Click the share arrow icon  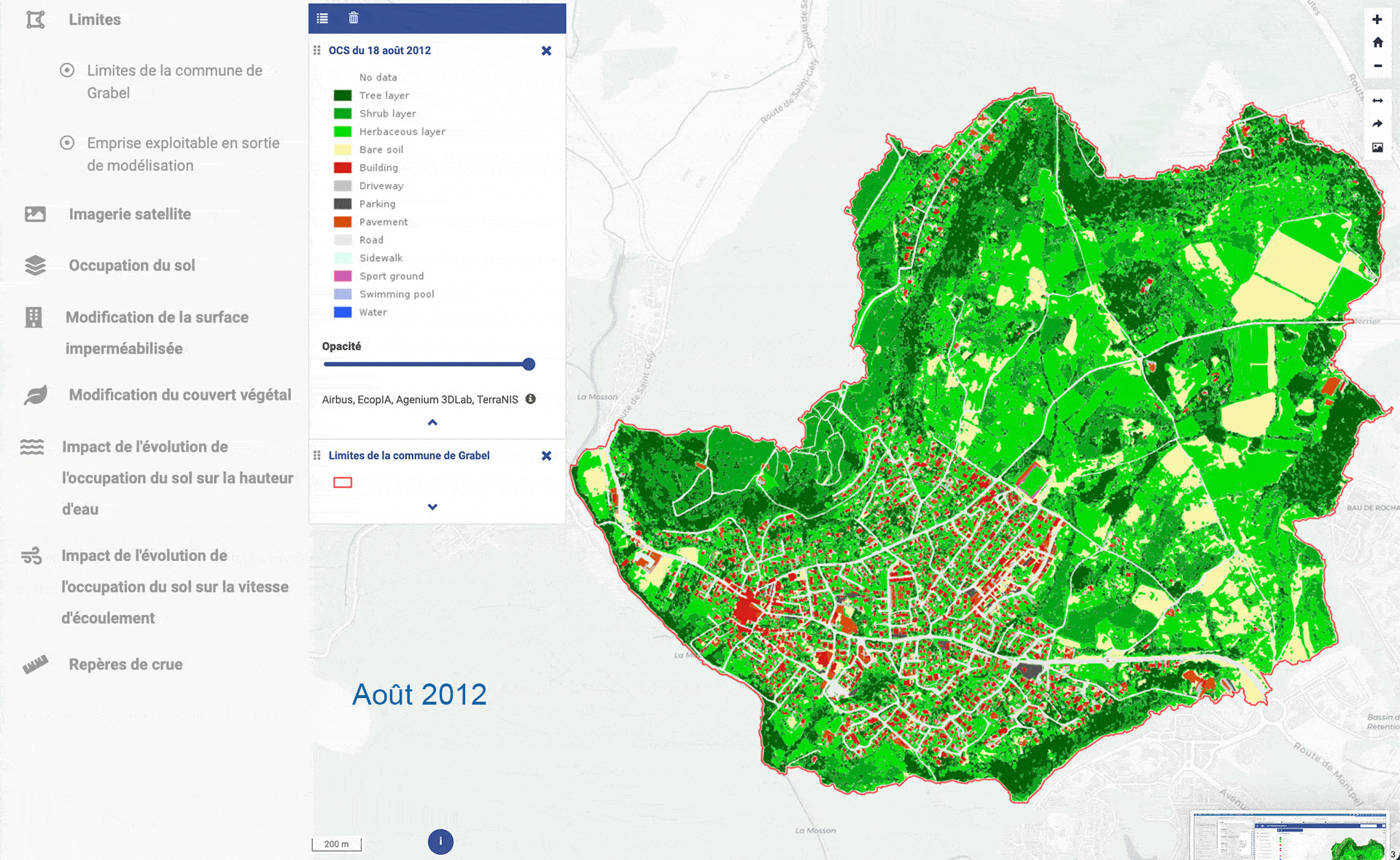1377,124
